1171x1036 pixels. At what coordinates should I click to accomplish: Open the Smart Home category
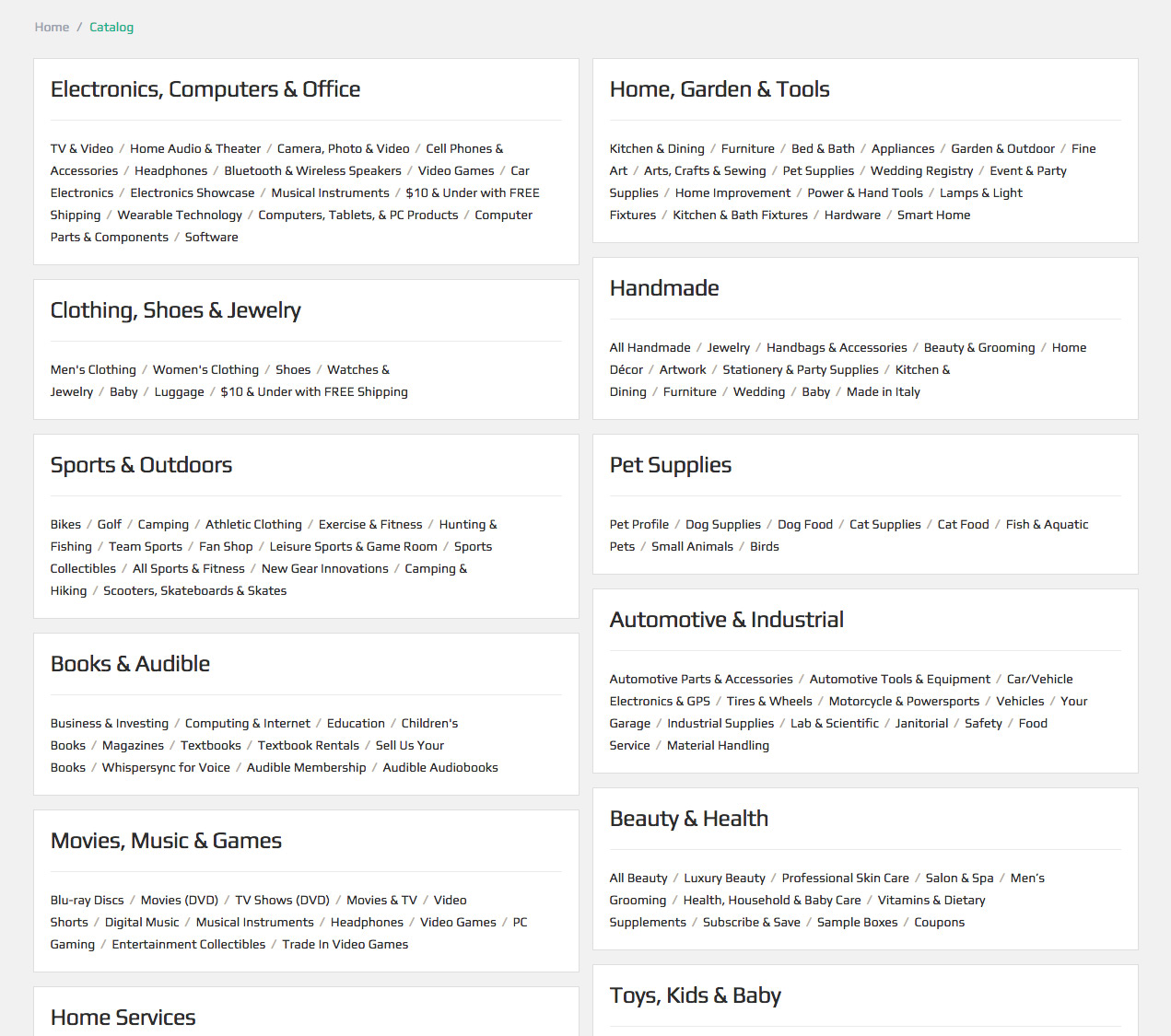pyautogui.click(x=933, y=215)
